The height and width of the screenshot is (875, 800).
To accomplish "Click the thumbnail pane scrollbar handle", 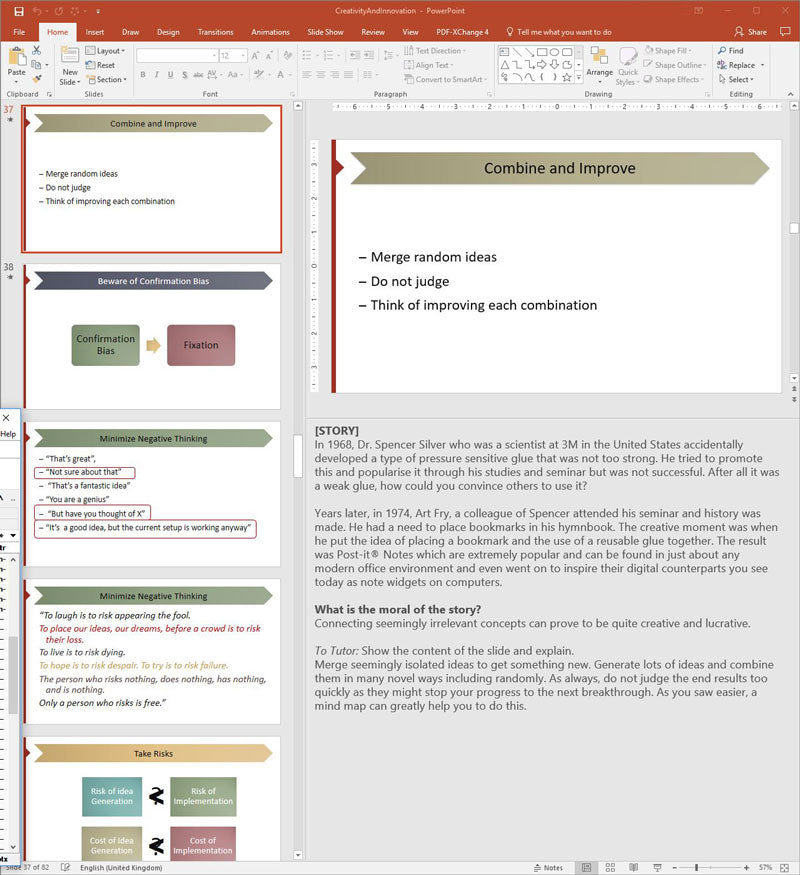I will [x=298, y=456].
